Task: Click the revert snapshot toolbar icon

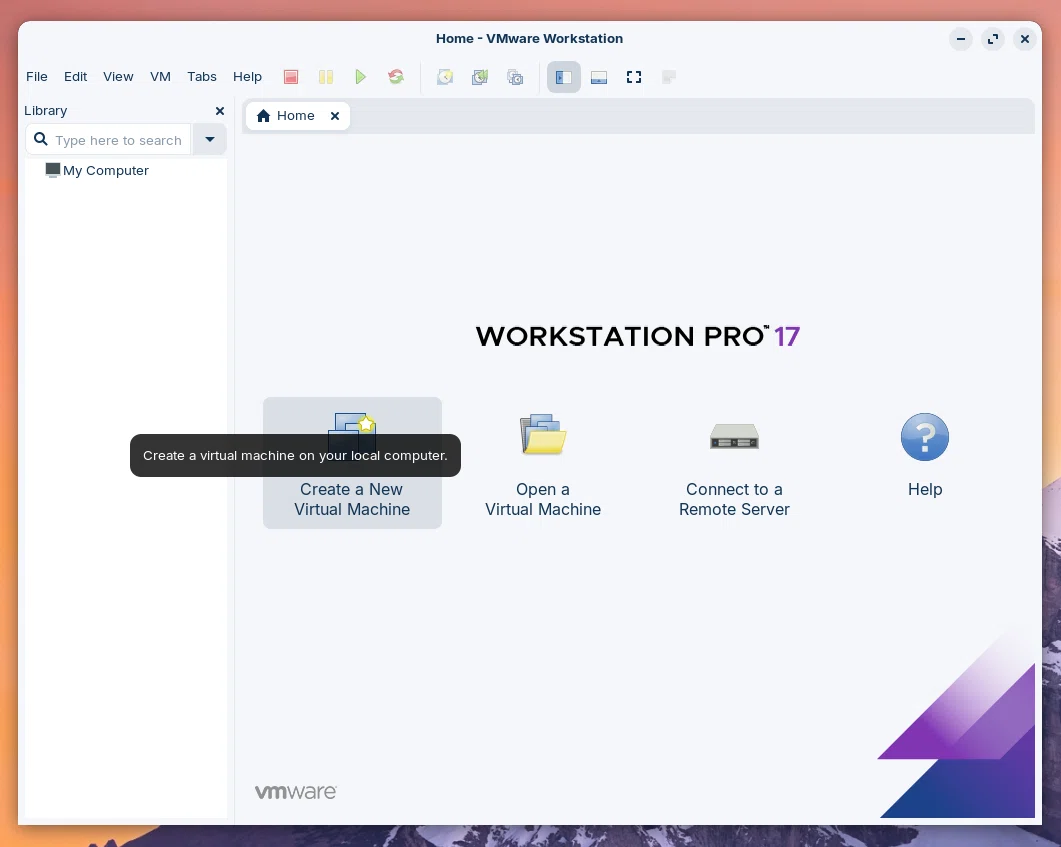Action: point(480,77)
